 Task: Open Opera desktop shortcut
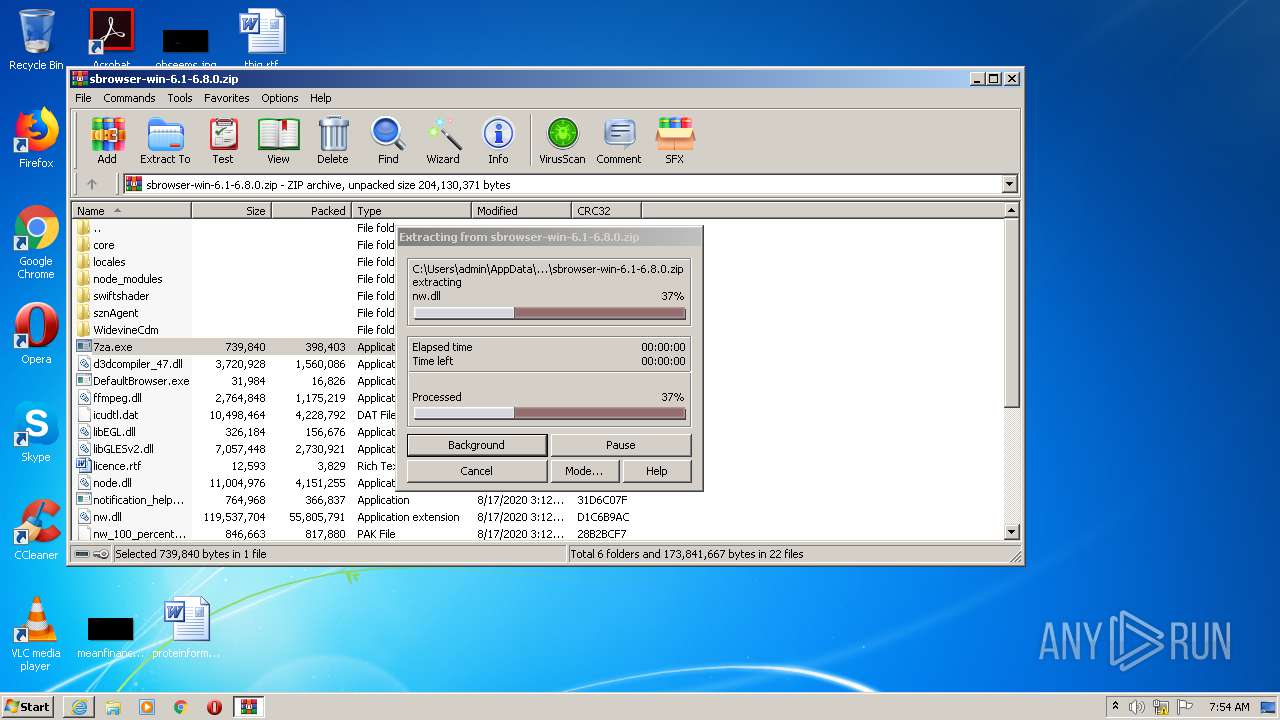(36, 334)
